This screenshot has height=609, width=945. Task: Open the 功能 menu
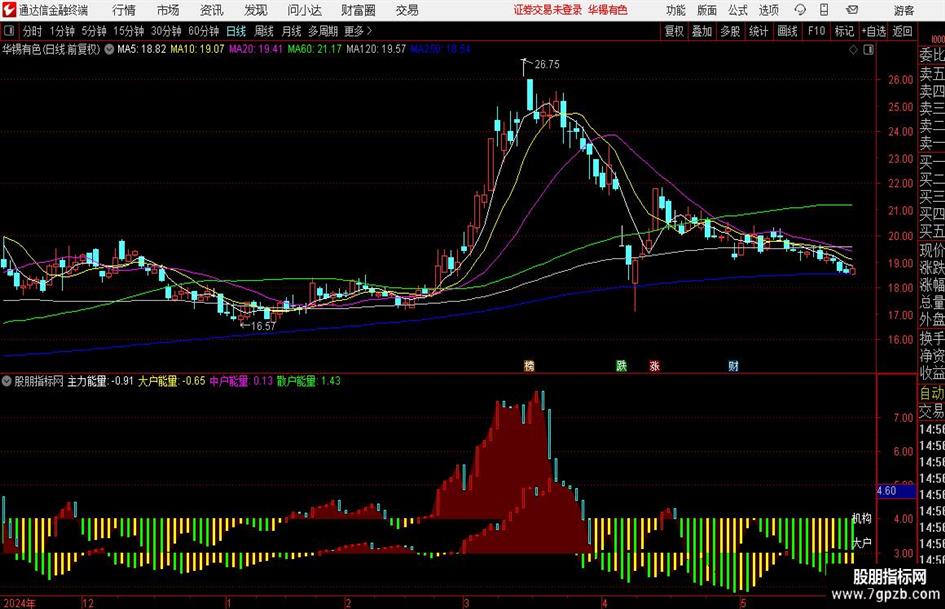point(676,10)
